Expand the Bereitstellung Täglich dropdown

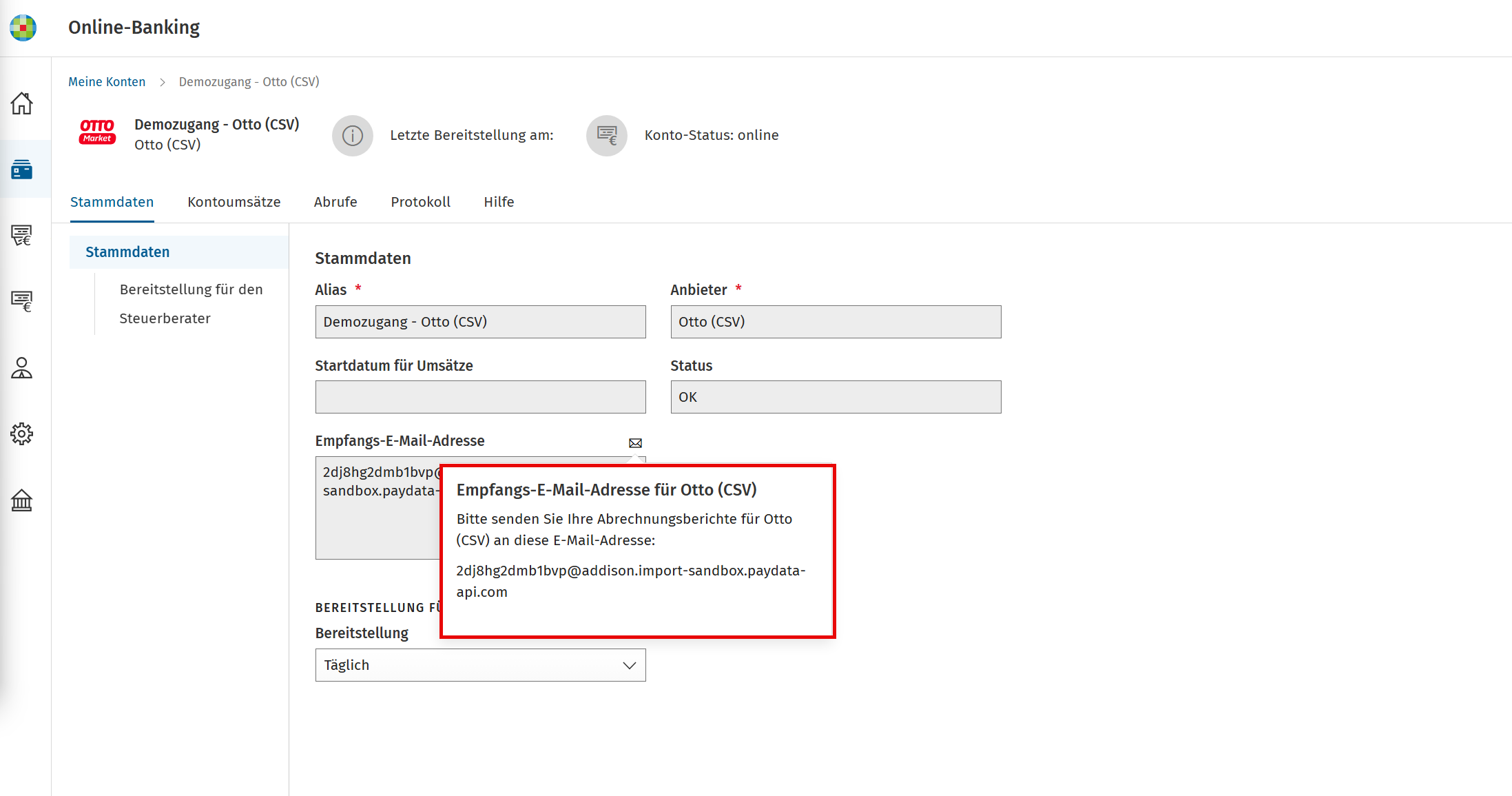tap(481, 665)
